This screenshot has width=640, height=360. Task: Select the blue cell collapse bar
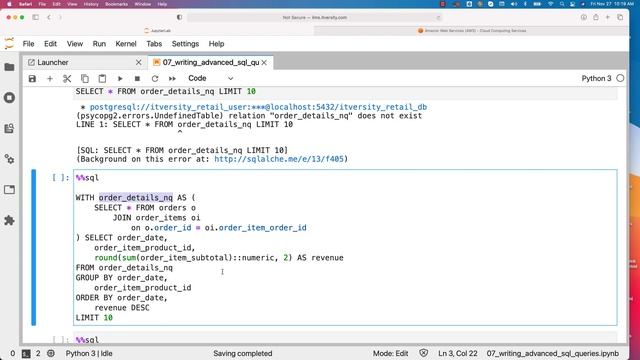[33, 247]
